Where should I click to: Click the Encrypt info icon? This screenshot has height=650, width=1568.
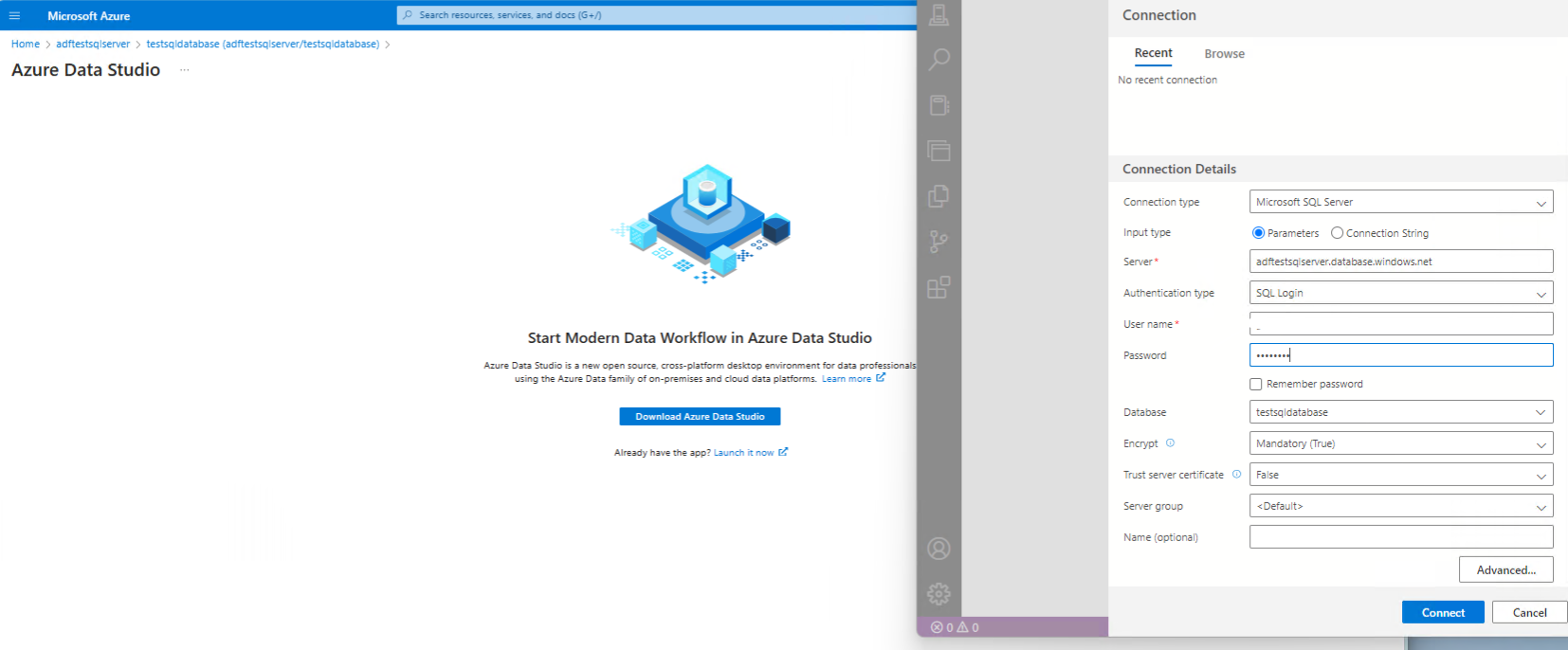(1170, 442)
